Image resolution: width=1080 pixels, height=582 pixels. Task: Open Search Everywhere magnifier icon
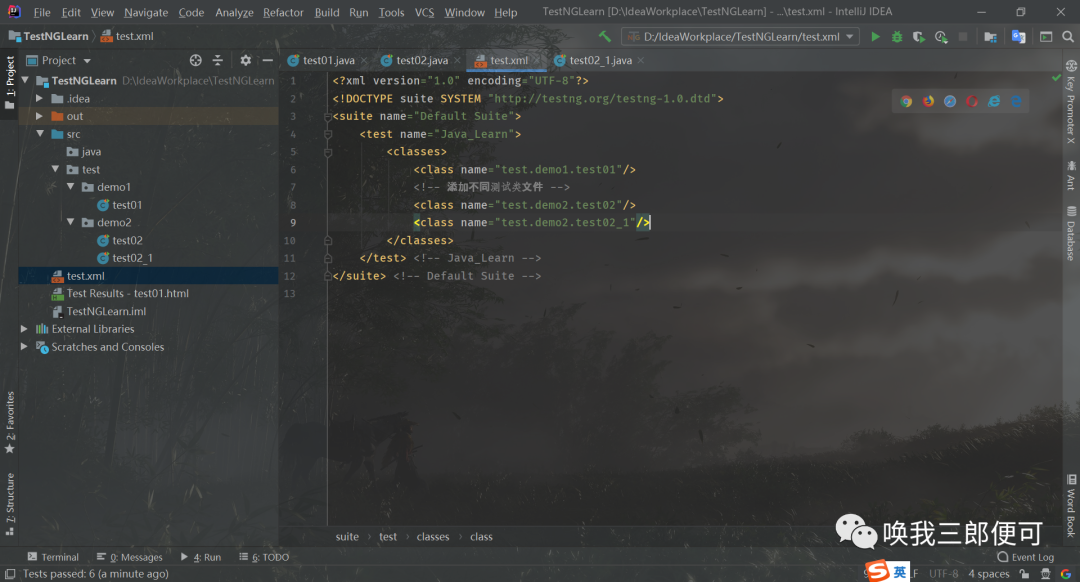point(1066,37)
